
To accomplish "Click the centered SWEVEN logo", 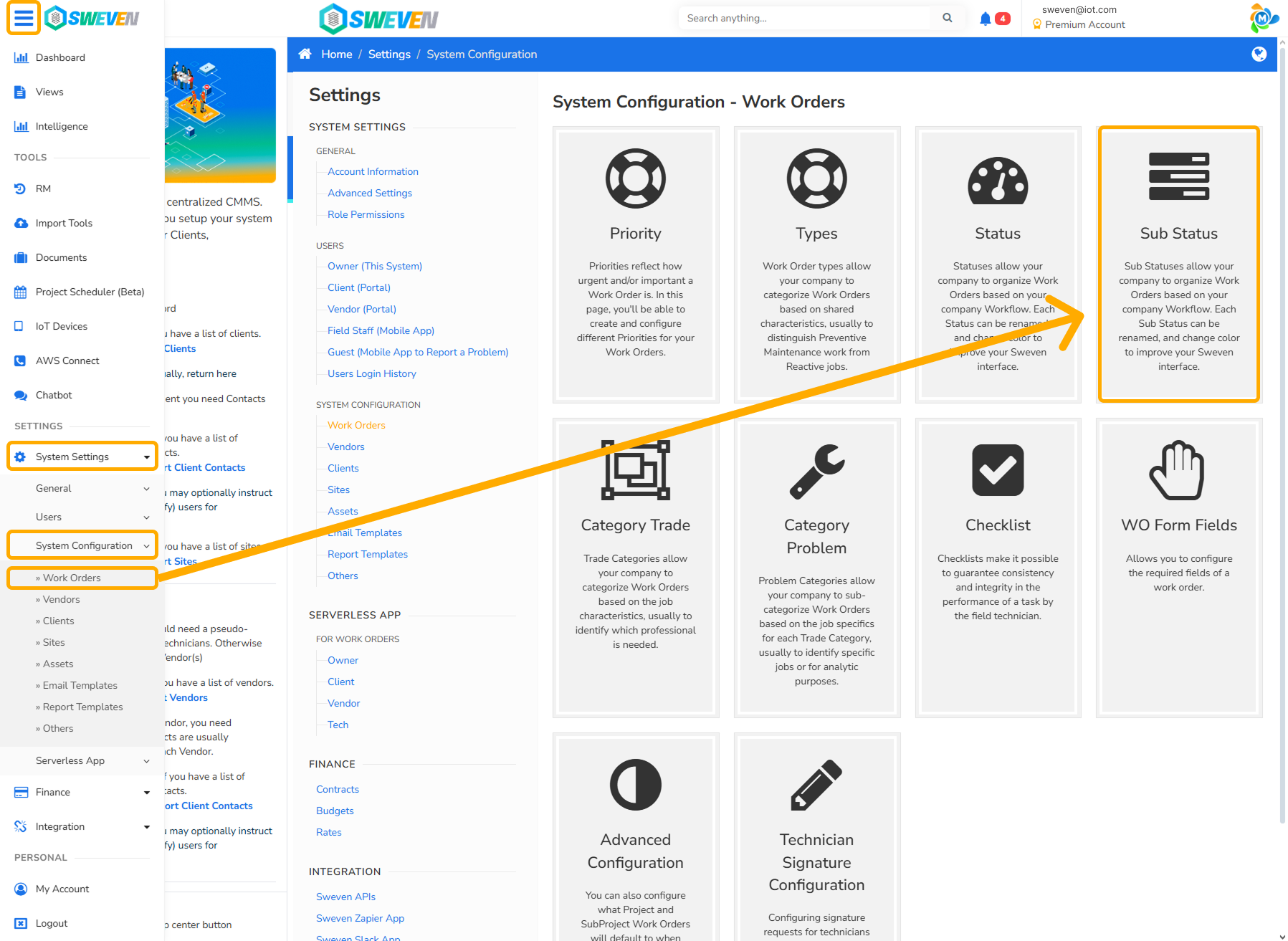I will point(378,19).
